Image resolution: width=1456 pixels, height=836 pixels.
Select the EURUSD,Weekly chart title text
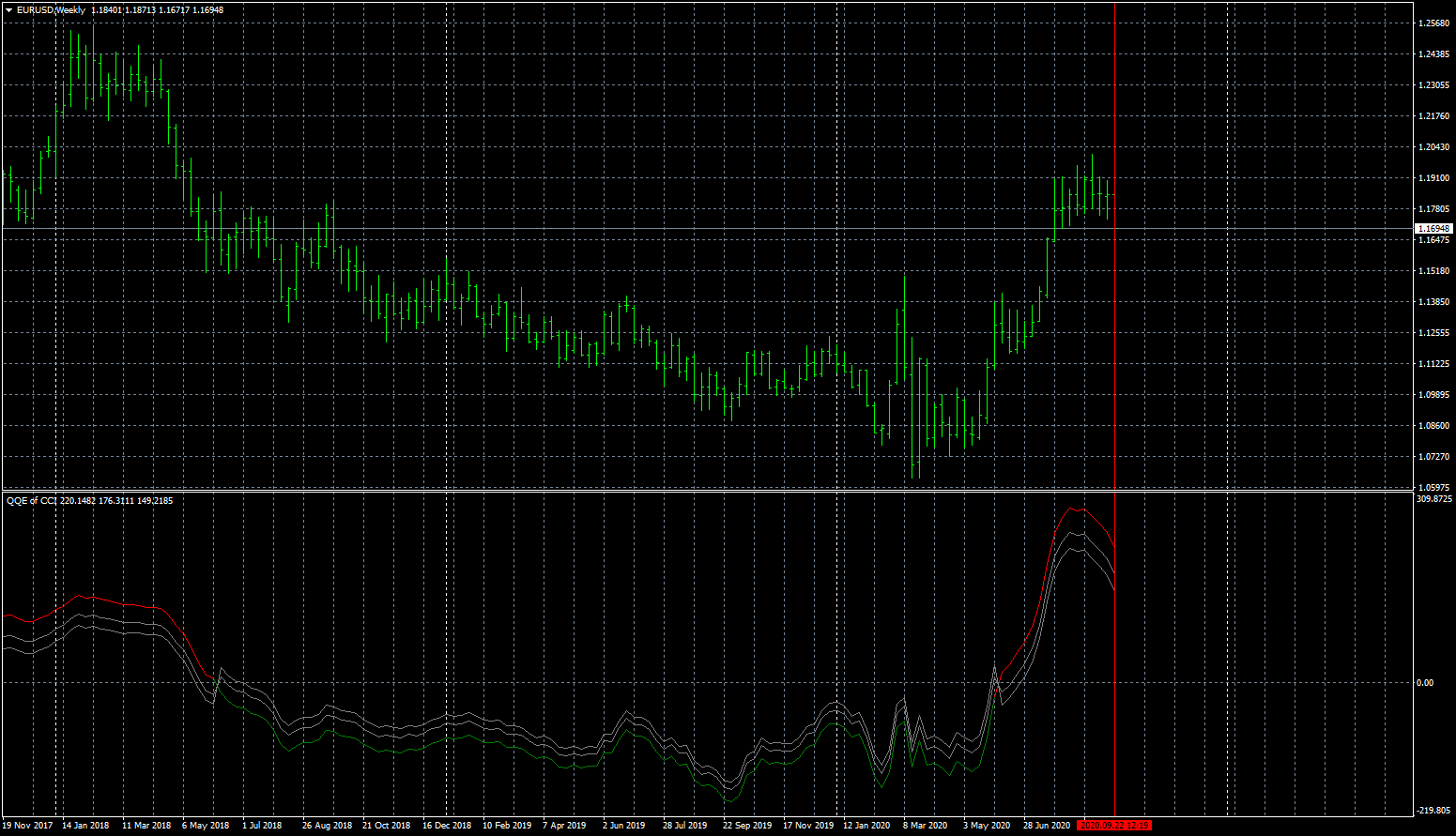[x=51, y=10]
